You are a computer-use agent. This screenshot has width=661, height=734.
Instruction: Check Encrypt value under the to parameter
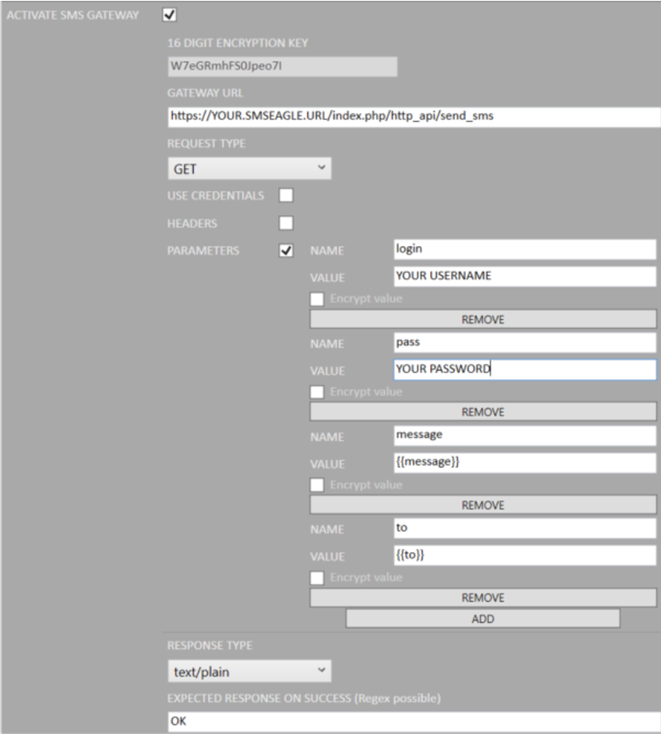pos(317,578)
